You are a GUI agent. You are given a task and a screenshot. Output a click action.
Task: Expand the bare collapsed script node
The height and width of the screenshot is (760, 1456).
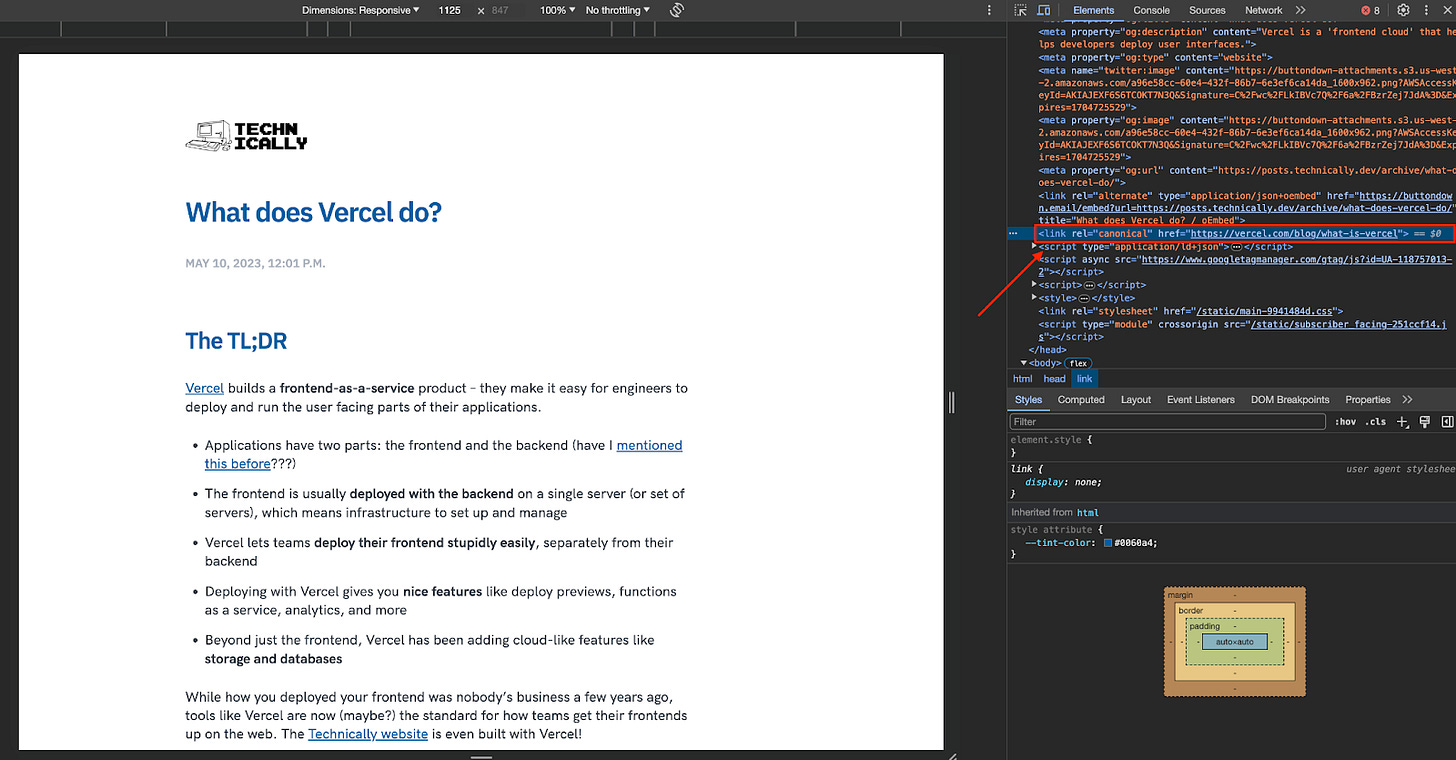point(1035,285)
